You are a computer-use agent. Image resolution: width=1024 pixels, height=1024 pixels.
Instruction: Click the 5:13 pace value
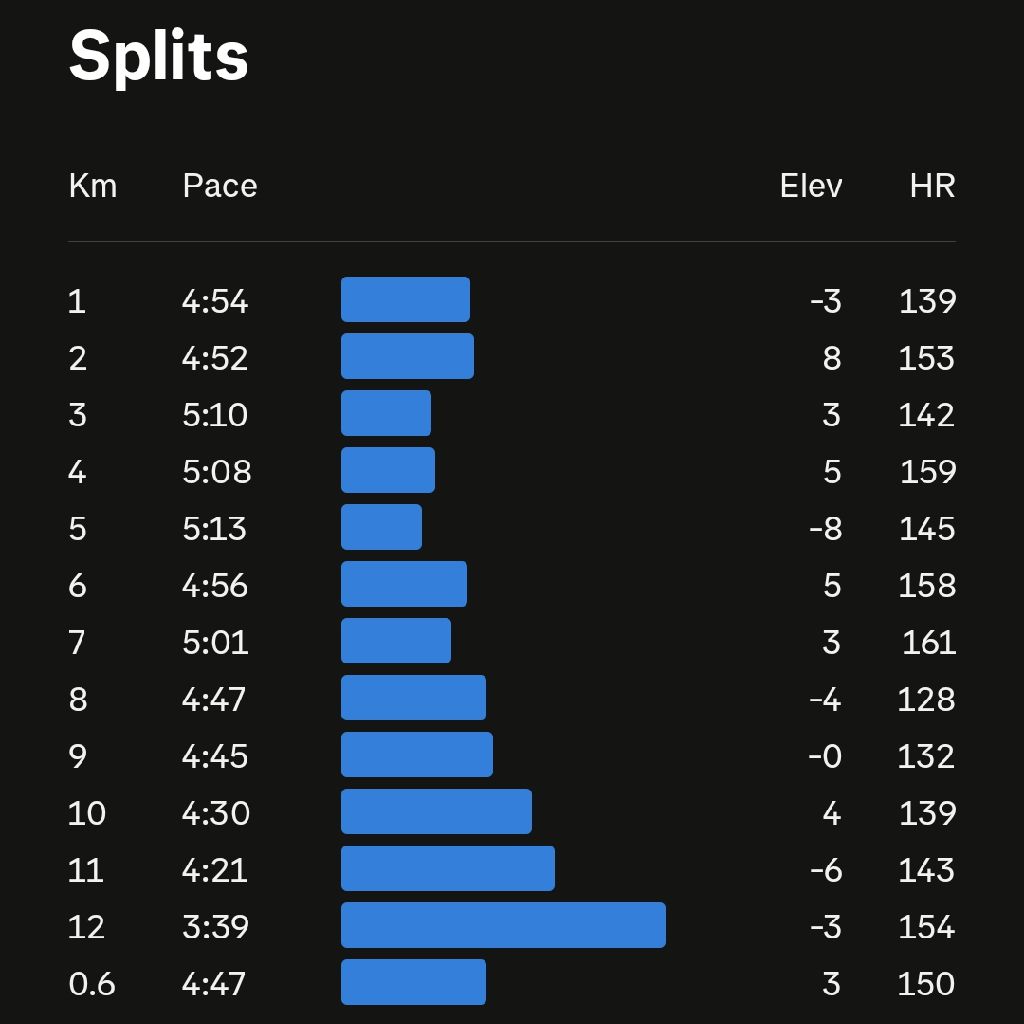214,529
